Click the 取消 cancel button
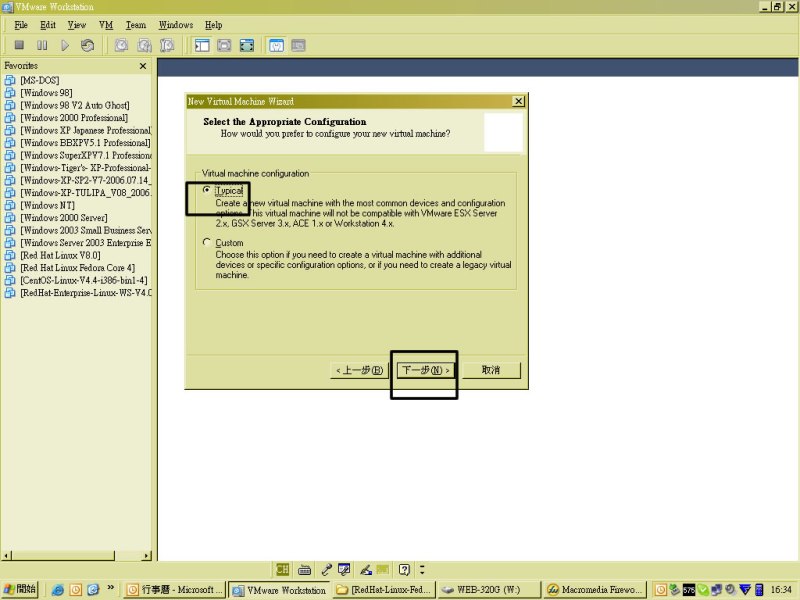 (x=491, y=370)
